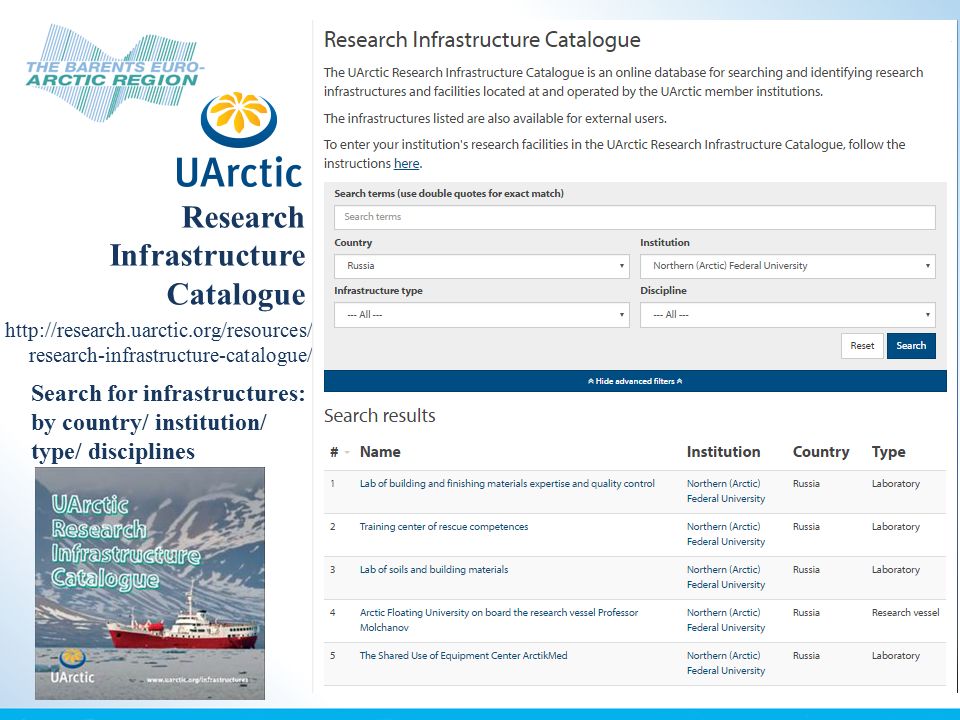Click the Barents Euro-Arctic Region logo
Image resolution: width=960 pixels, height=720 pixels.
tap(113, 73)
